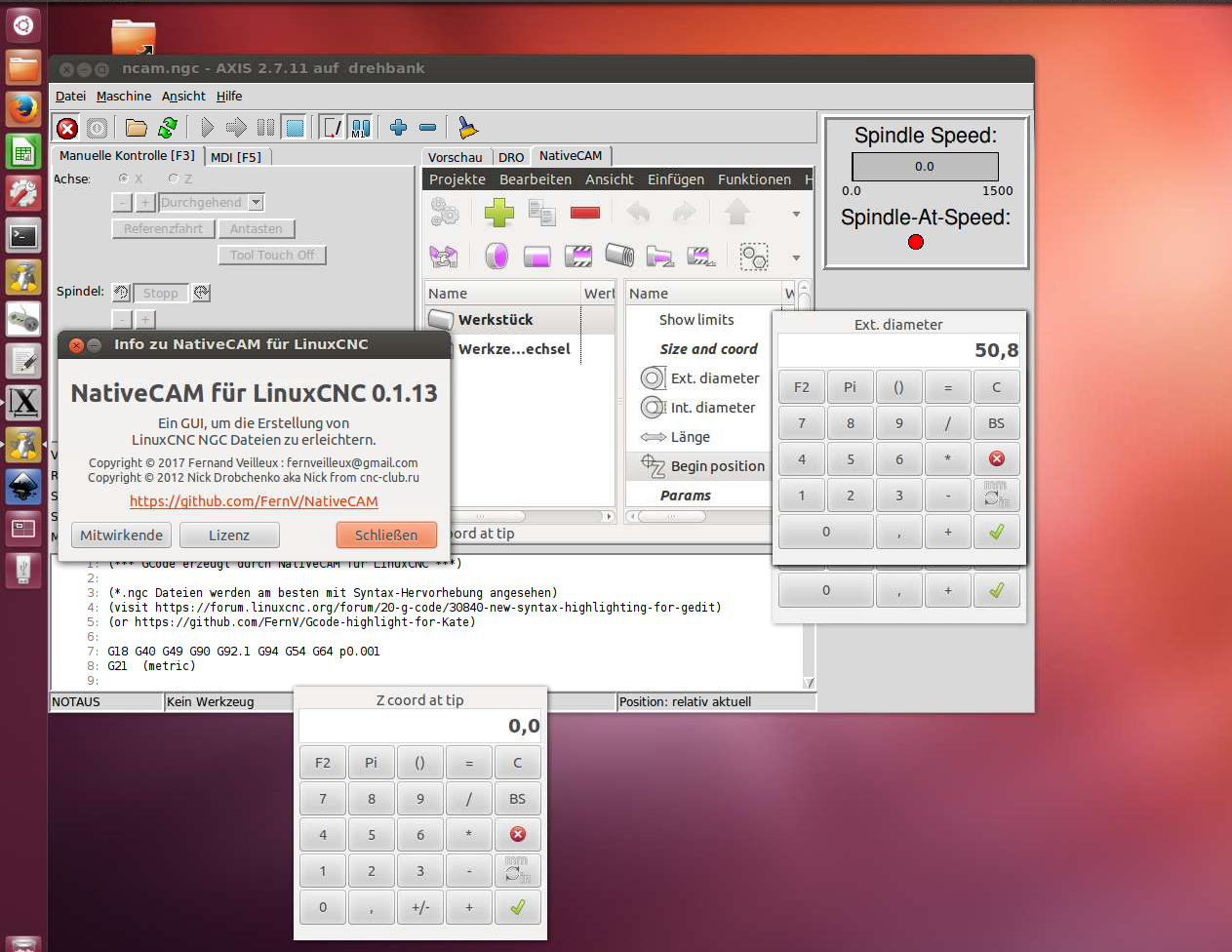Open the Funktionen menu in NativeCAM
Screen dimensions: 1232x952
coord(754,179)
